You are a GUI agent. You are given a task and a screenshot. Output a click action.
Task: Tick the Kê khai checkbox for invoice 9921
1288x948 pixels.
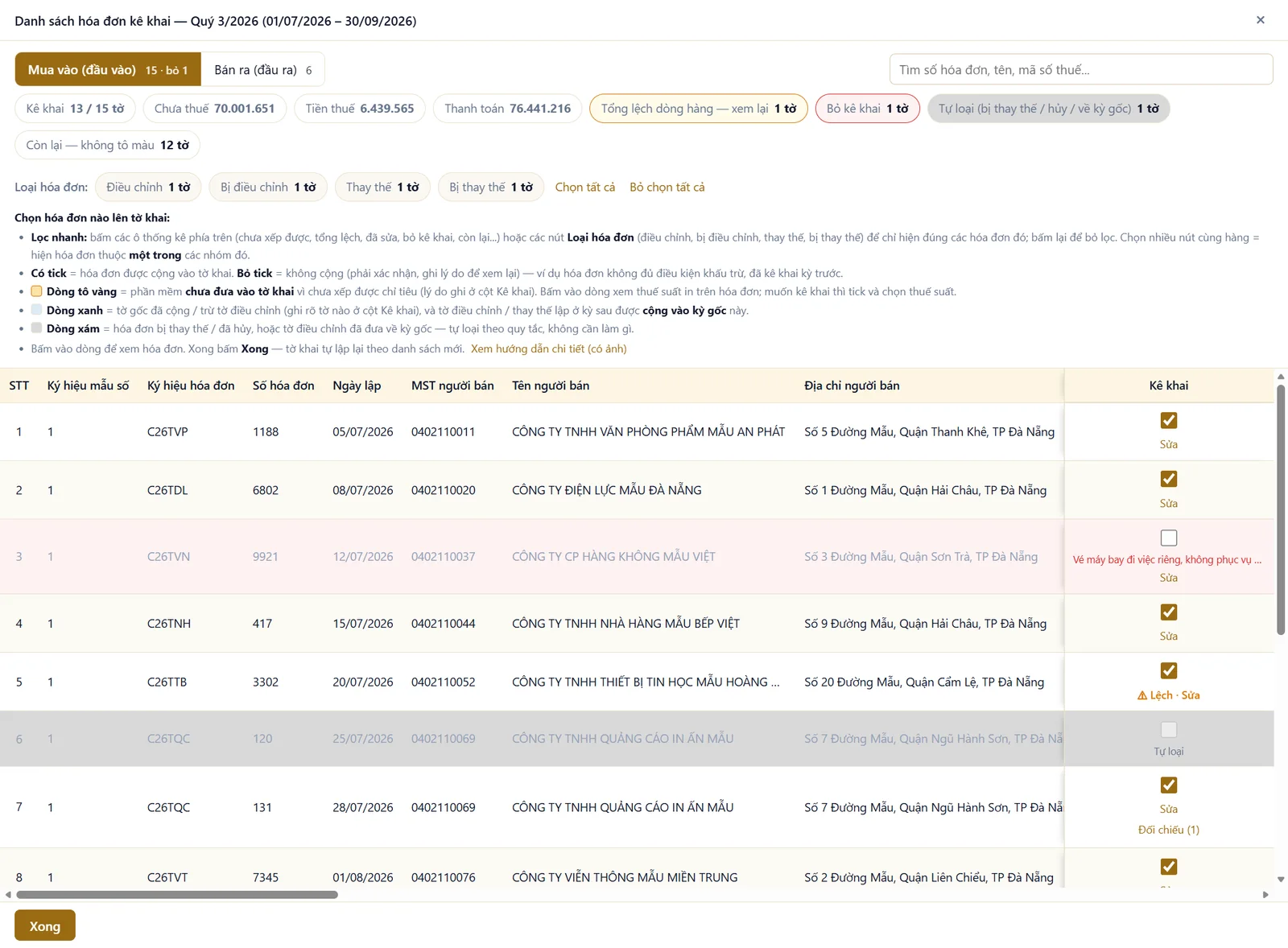point(1169,538)
